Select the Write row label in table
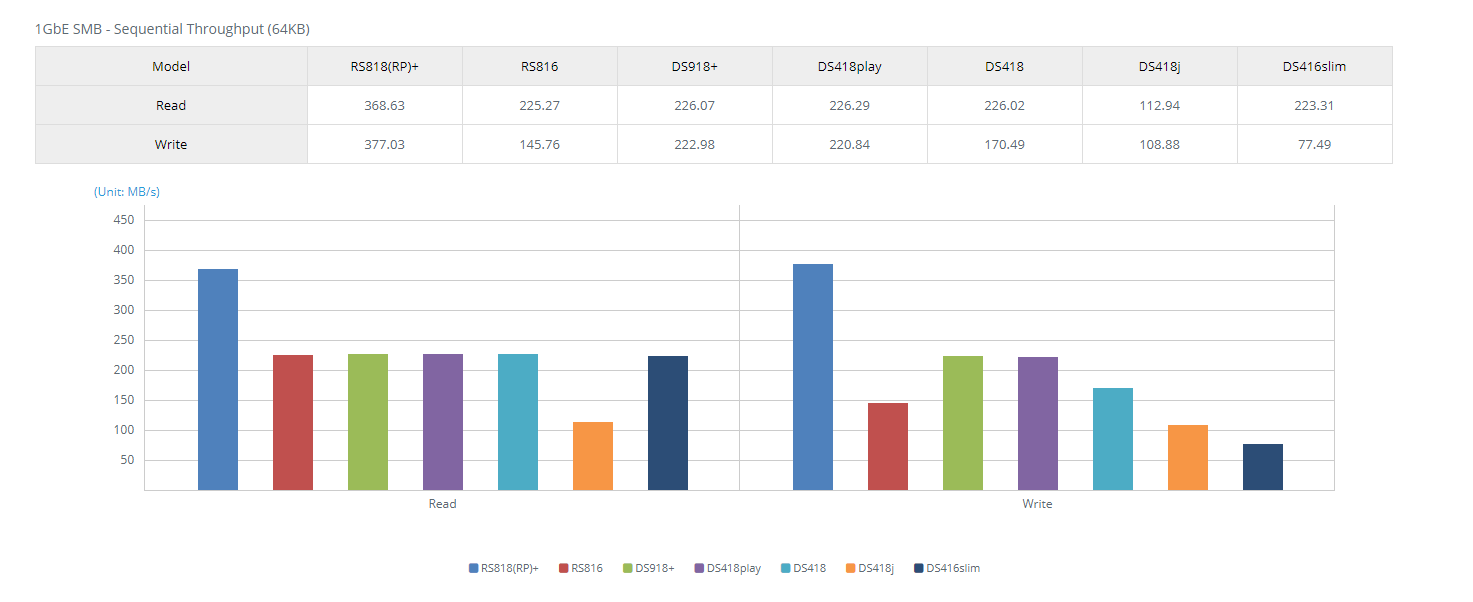 pyautogui.click(x=171, y=144)
